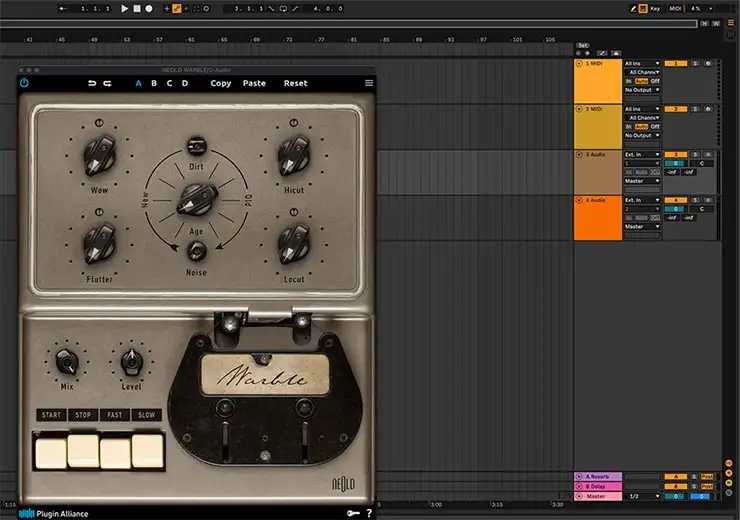
Task: Open the Warble hamburger menu
Action: (x=369, y=83)
